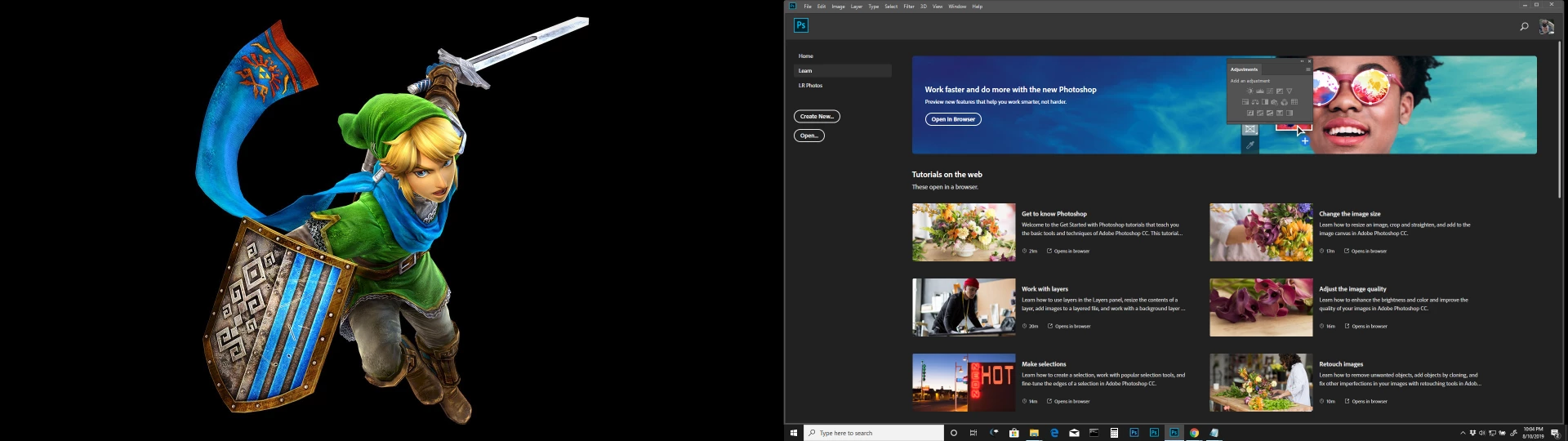Screen dimensions: 1568x441
Task: Open the Layer menu
Action: 857,7
